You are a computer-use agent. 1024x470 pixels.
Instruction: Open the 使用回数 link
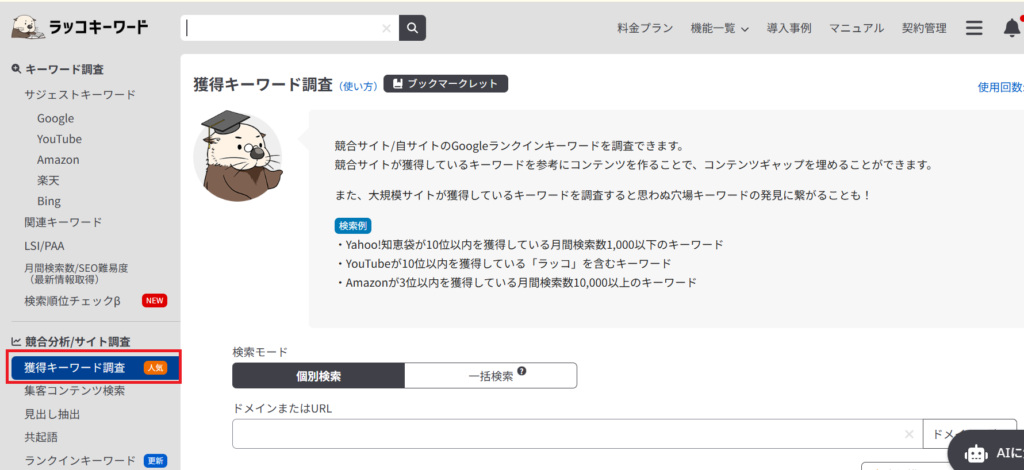(x=1000, y=87)
